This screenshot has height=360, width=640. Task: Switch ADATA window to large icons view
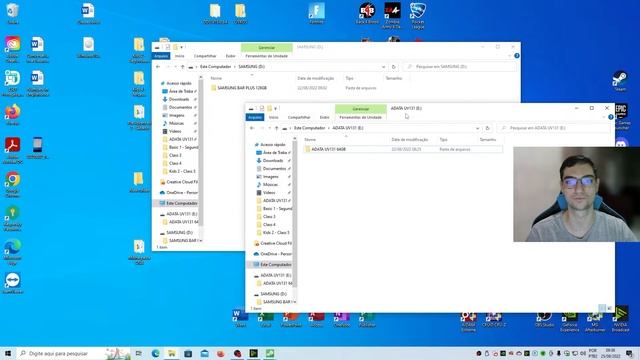(x=609, y=308)
